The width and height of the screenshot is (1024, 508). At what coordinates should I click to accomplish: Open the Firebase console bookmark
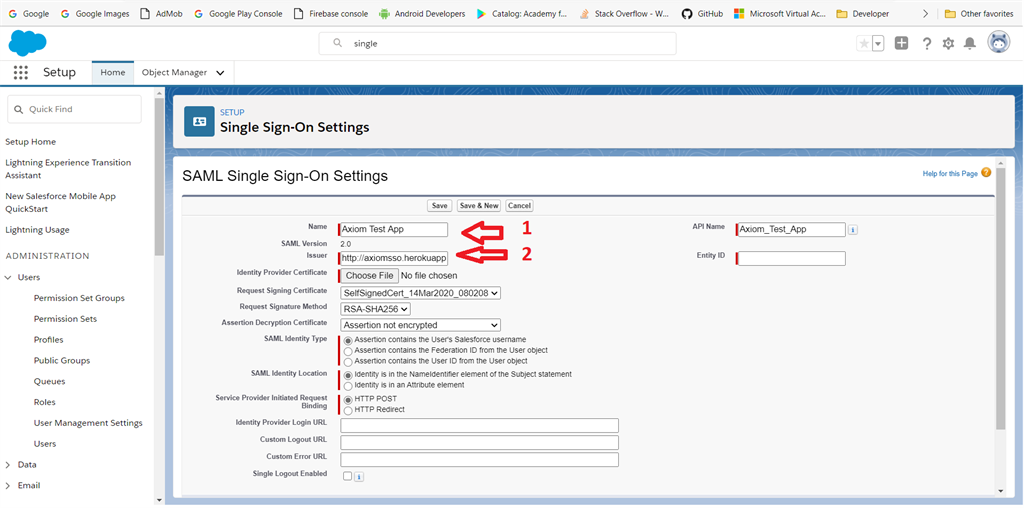point(331,13)
